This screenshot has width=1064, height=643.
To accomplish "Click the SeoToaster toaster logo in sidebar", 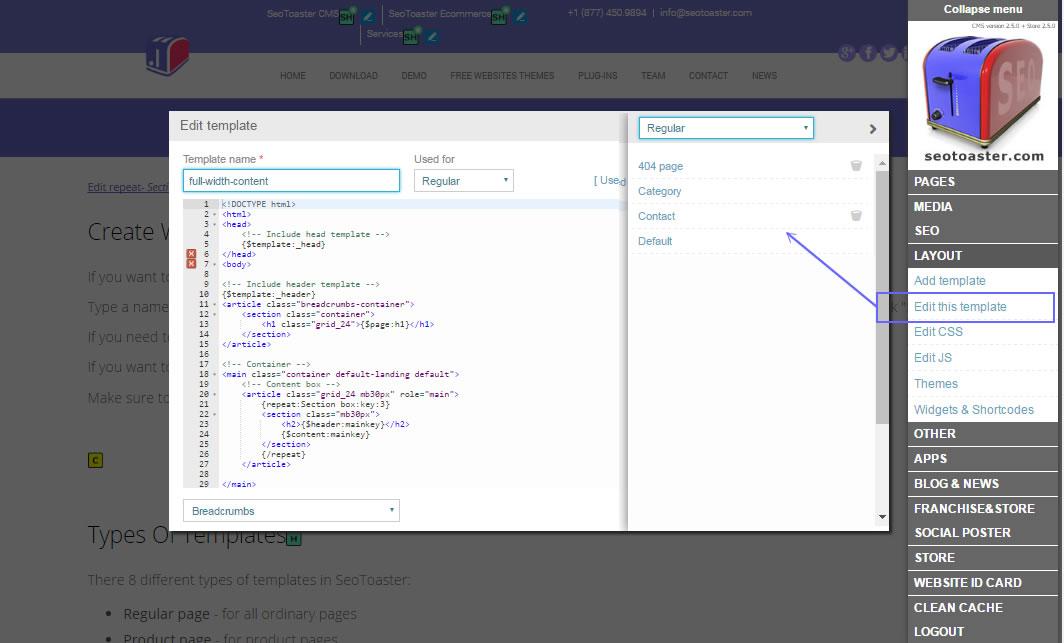I will [x=983, y=93].
